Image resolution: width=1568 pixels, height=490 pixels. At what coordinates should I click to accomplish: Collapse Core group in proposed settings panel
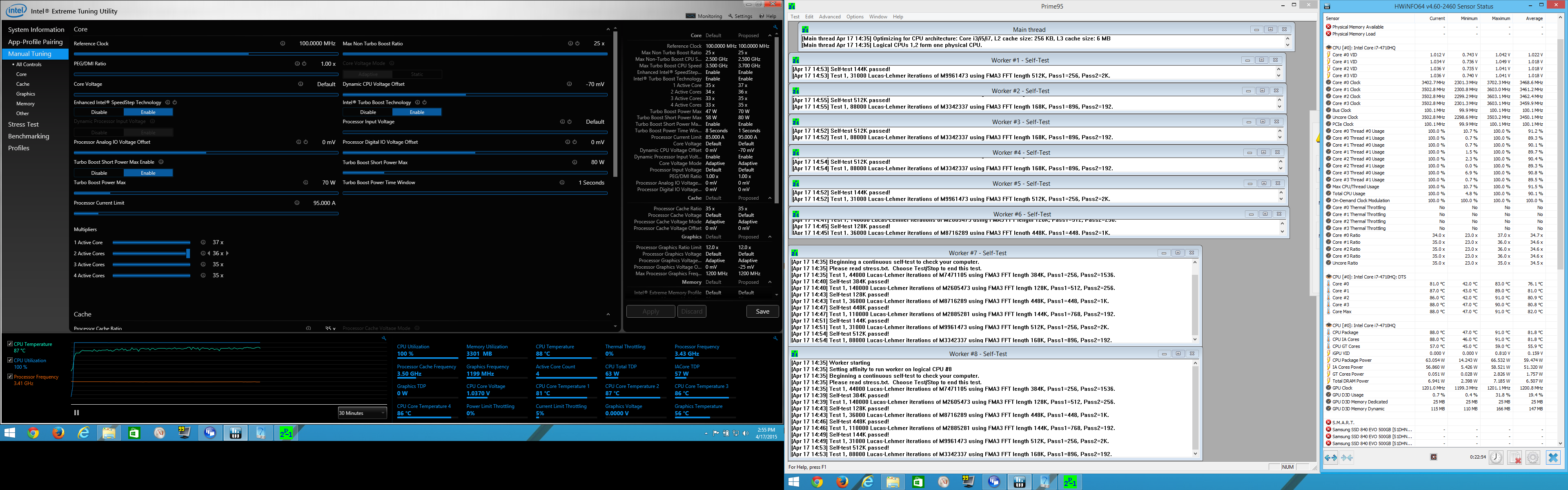pos(769,35)
